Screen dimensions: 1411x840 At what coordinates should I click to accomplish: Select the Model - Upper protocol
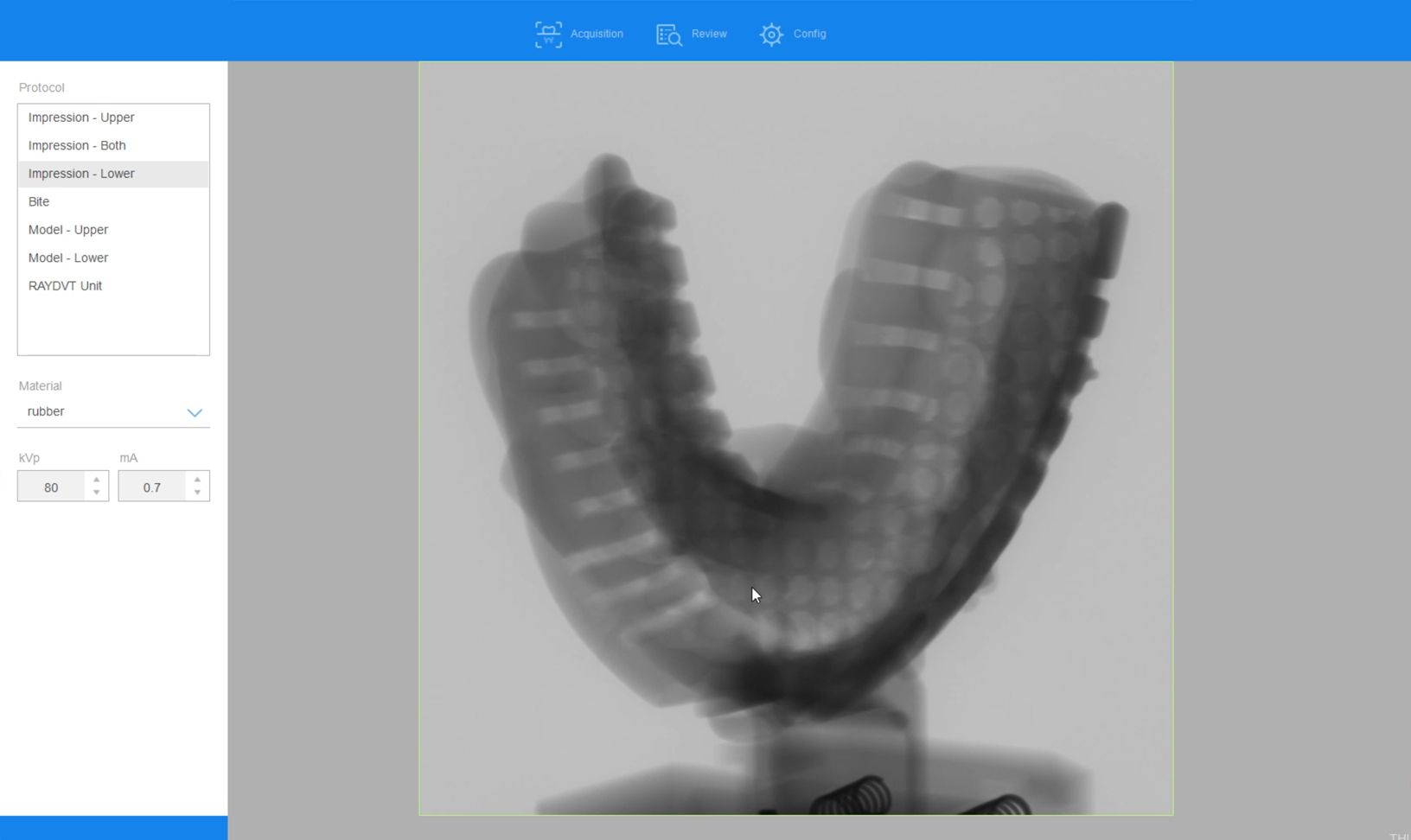(68, 229)
